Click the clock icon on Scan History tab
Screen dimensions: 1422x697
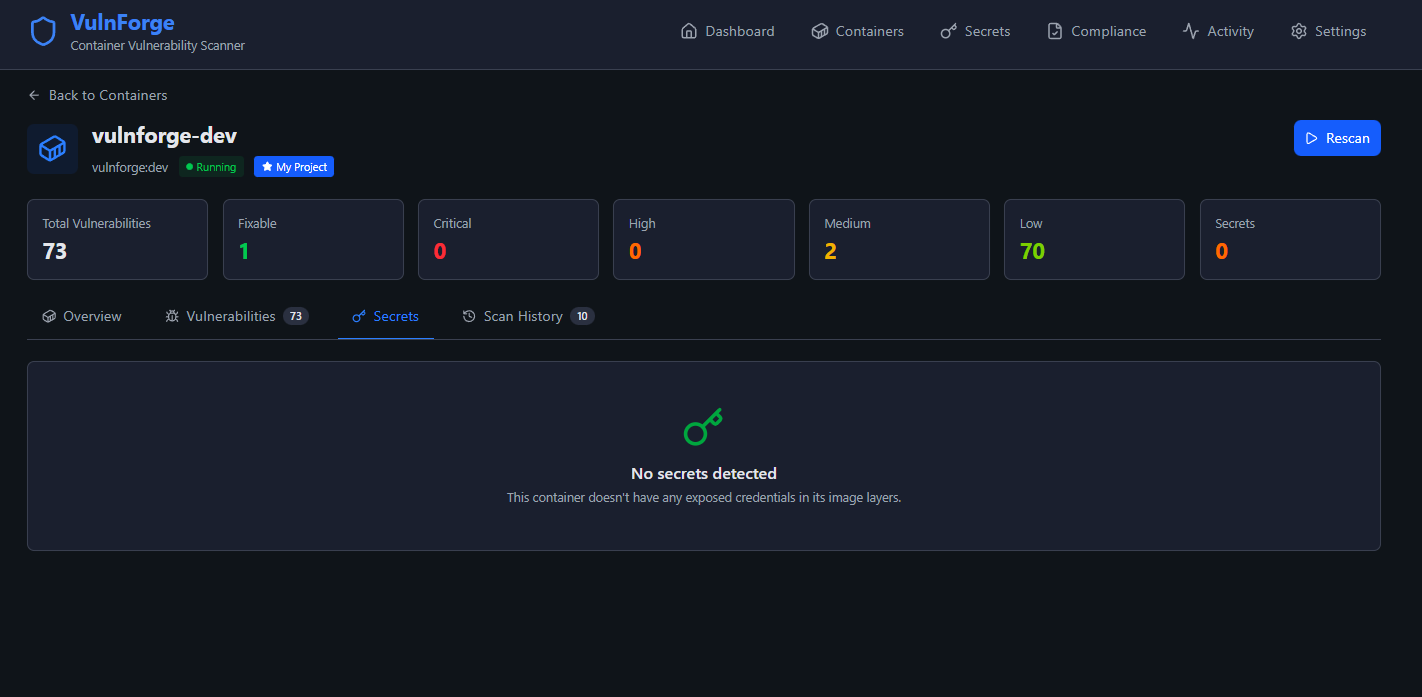[x=469, y=316]
